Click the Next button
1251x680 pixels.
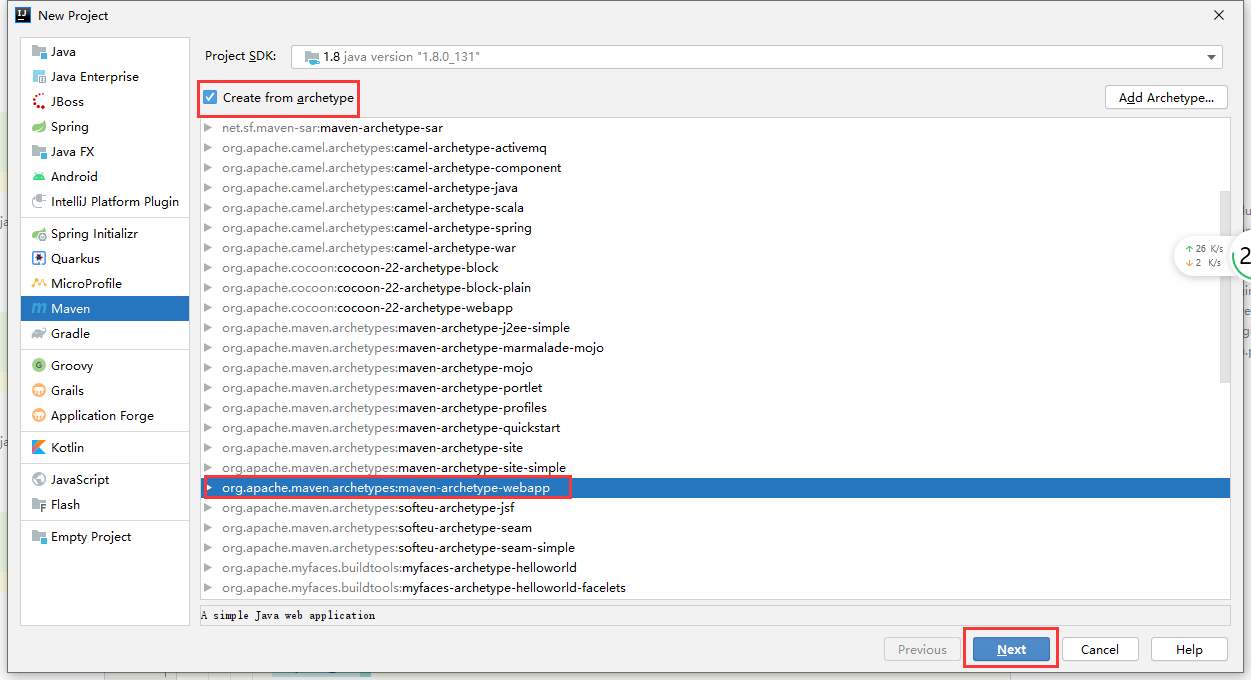point(1011,649)
